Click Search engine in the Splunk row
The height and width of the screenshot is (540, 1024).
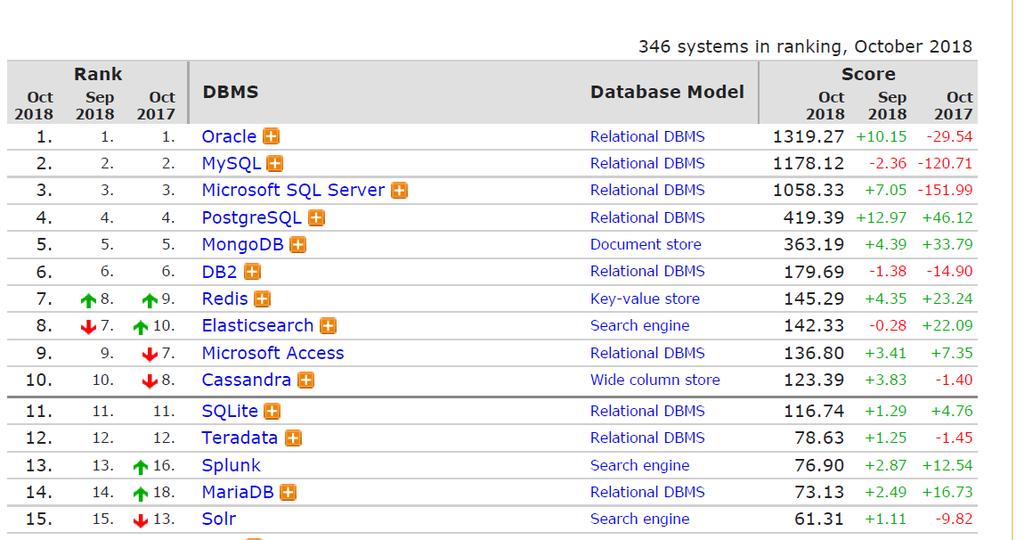[640, 465]
